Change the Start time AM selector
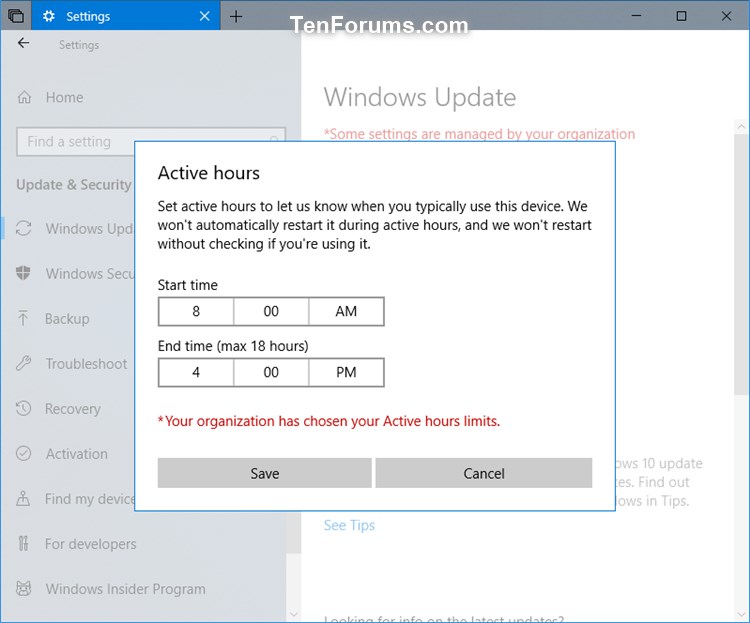This screenshot has height=623, width=750. coord(346,312)
